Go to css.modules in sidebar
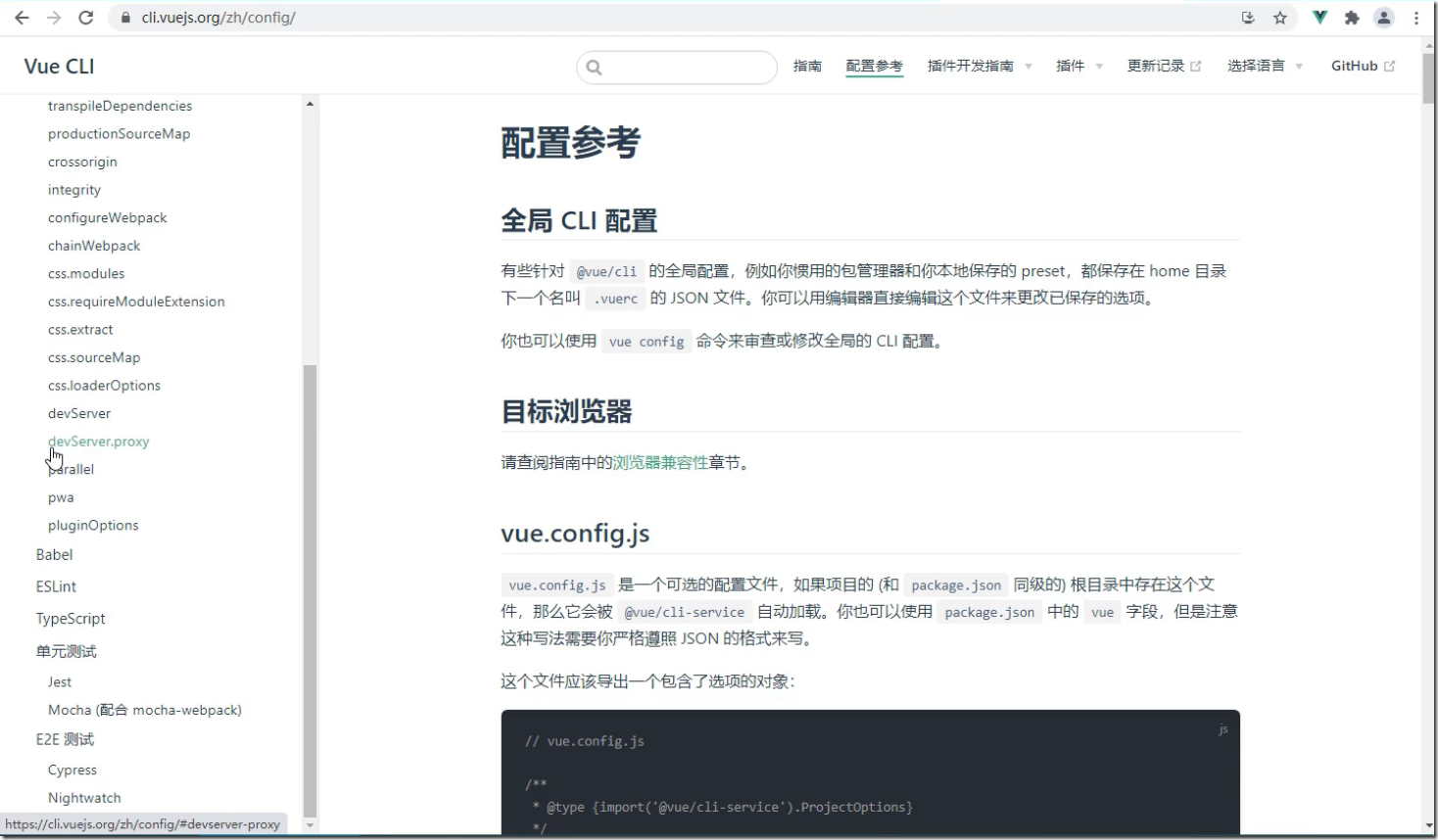 pyautogui.click(x=86, y=273)
